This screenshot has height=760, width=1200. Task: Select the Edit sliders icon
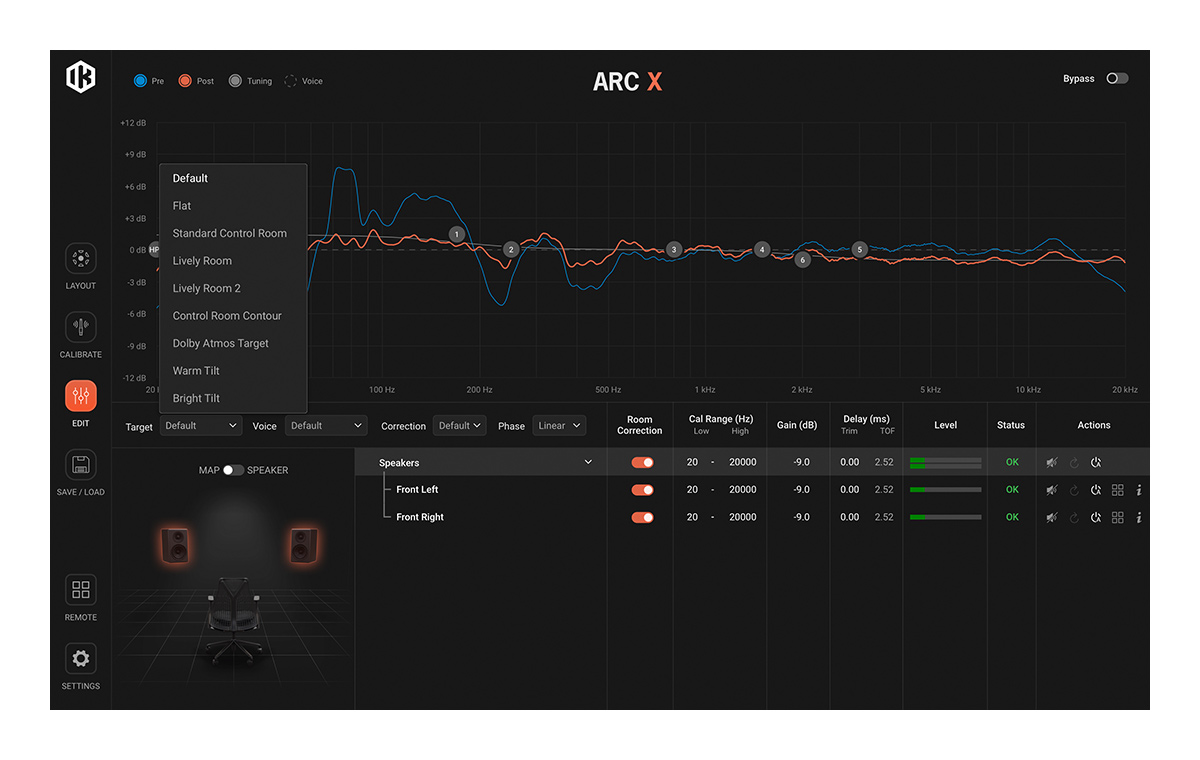[81, 396]
